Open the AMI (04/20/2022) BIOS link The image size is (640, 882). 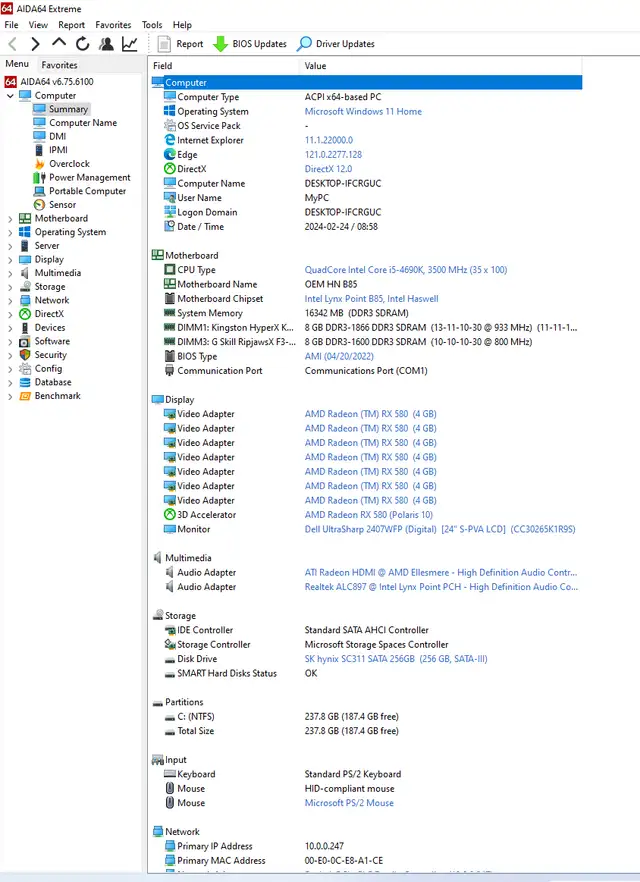pyautogui.click(x=339, y=356)
